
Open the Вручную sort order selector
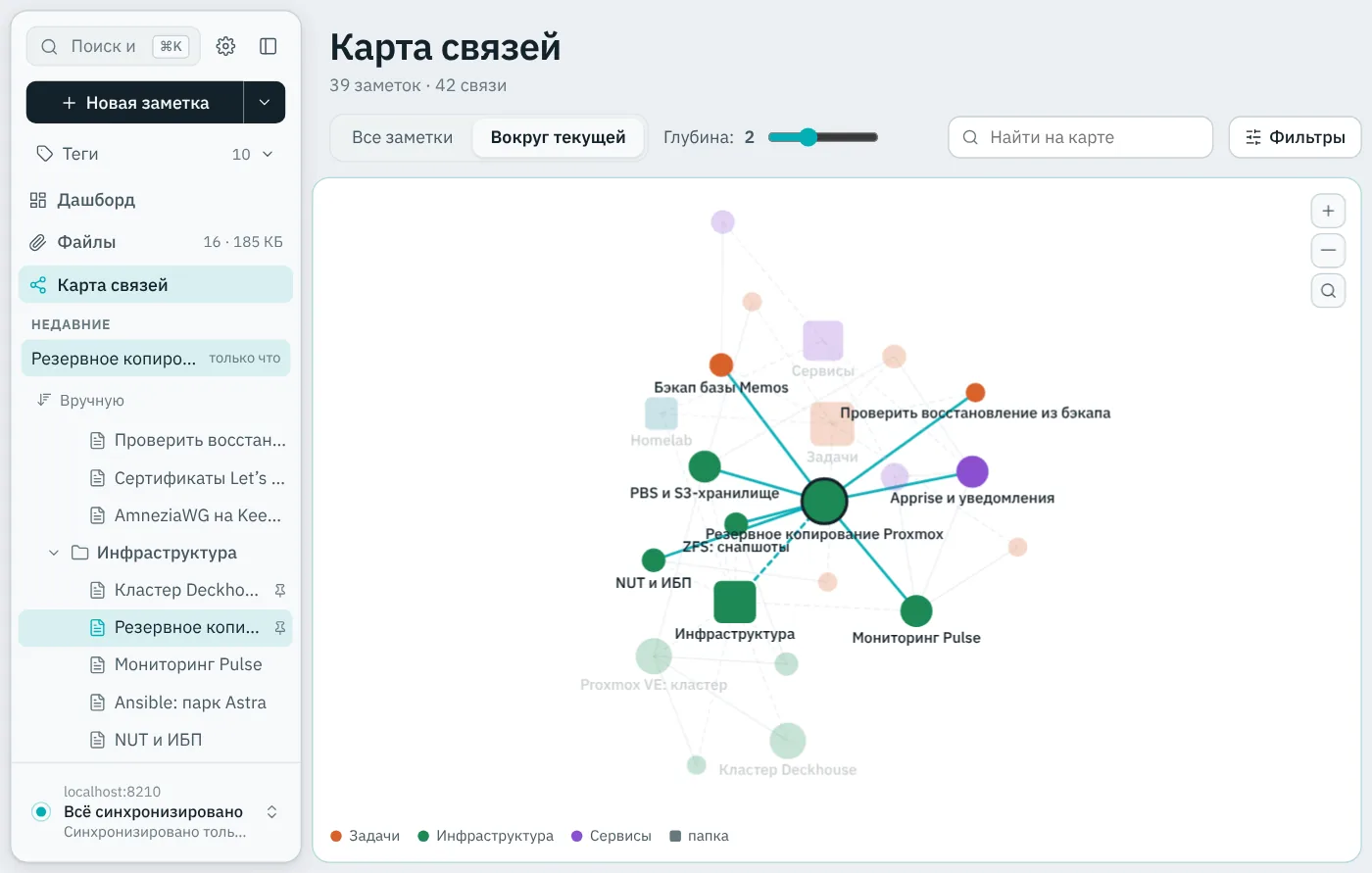[80, 401]
